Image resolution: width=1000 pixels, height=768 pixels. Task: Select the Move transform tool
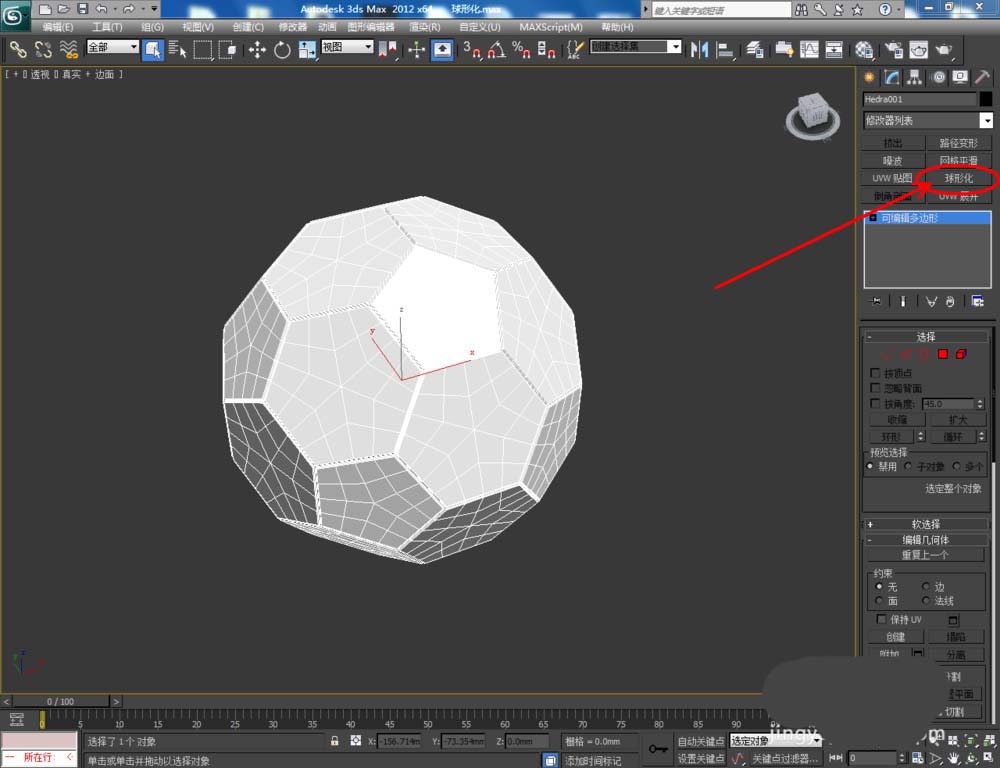(x=257, y=49)
